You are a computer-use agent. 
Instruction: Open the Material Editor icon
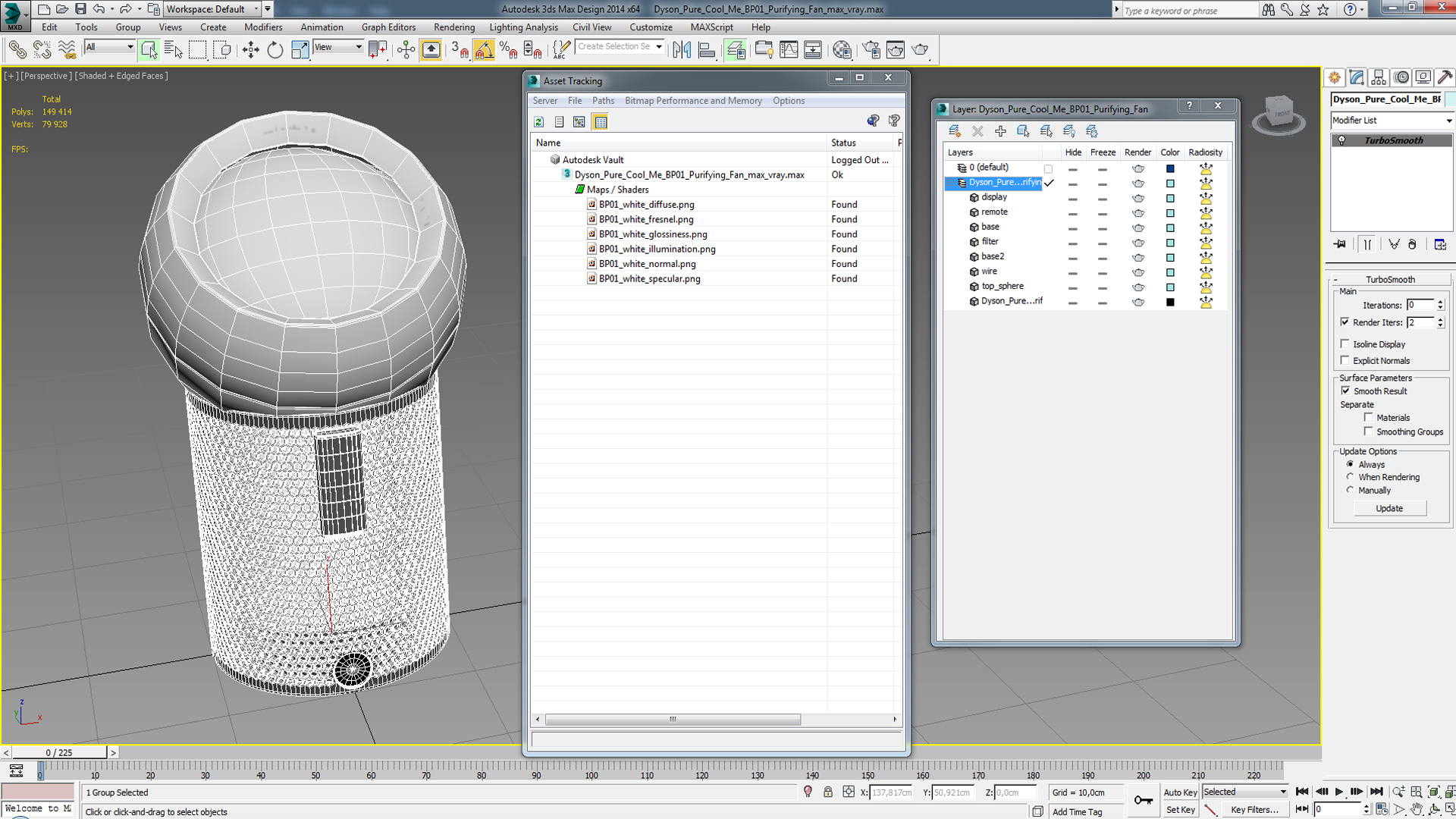click(x=842, y=50)
